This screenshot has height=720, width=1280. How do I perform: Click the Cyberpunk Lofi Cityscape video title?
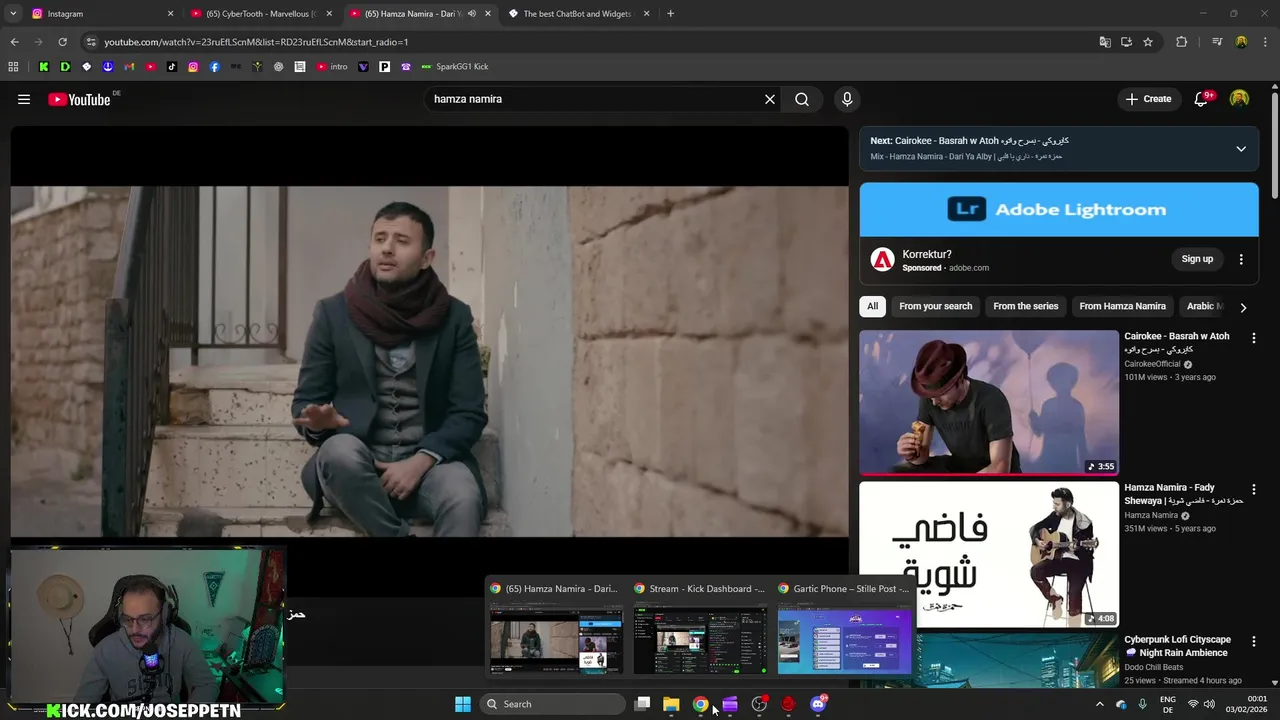pos(1177,646)
